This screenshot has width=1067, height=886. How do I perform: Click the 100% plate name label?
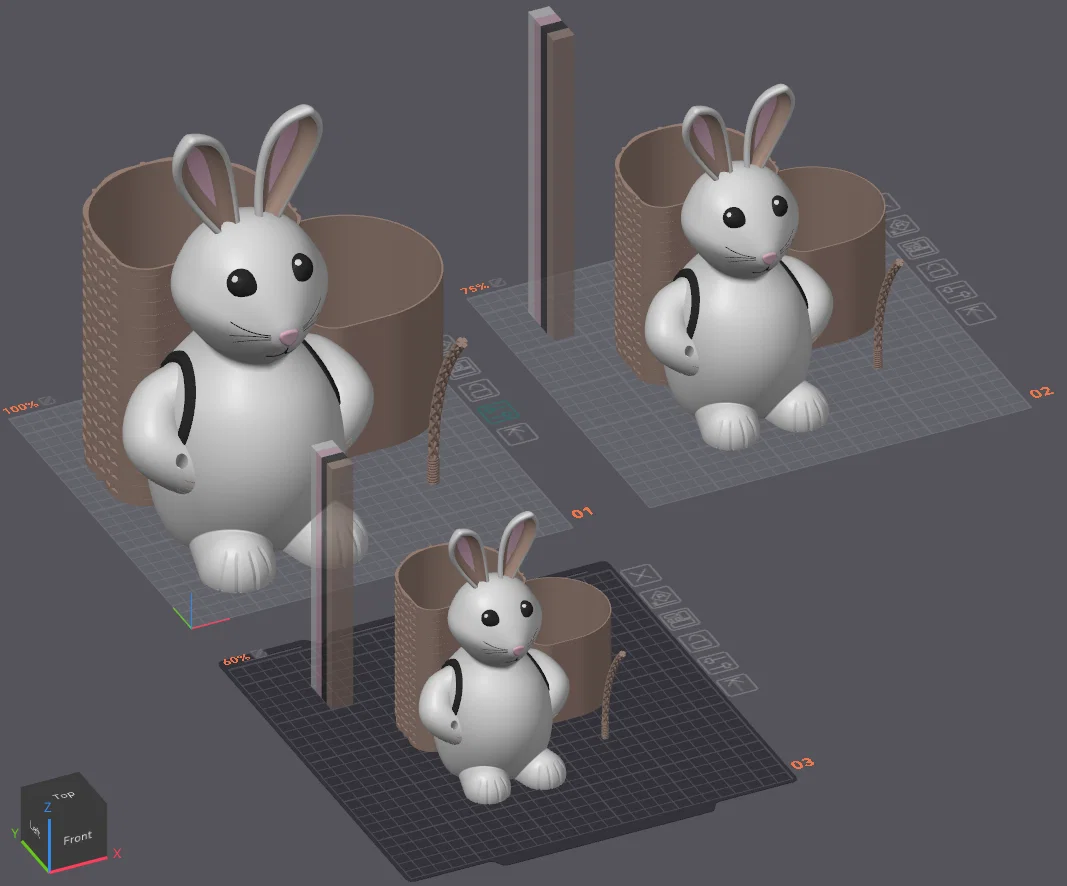[x=21, y=408]
